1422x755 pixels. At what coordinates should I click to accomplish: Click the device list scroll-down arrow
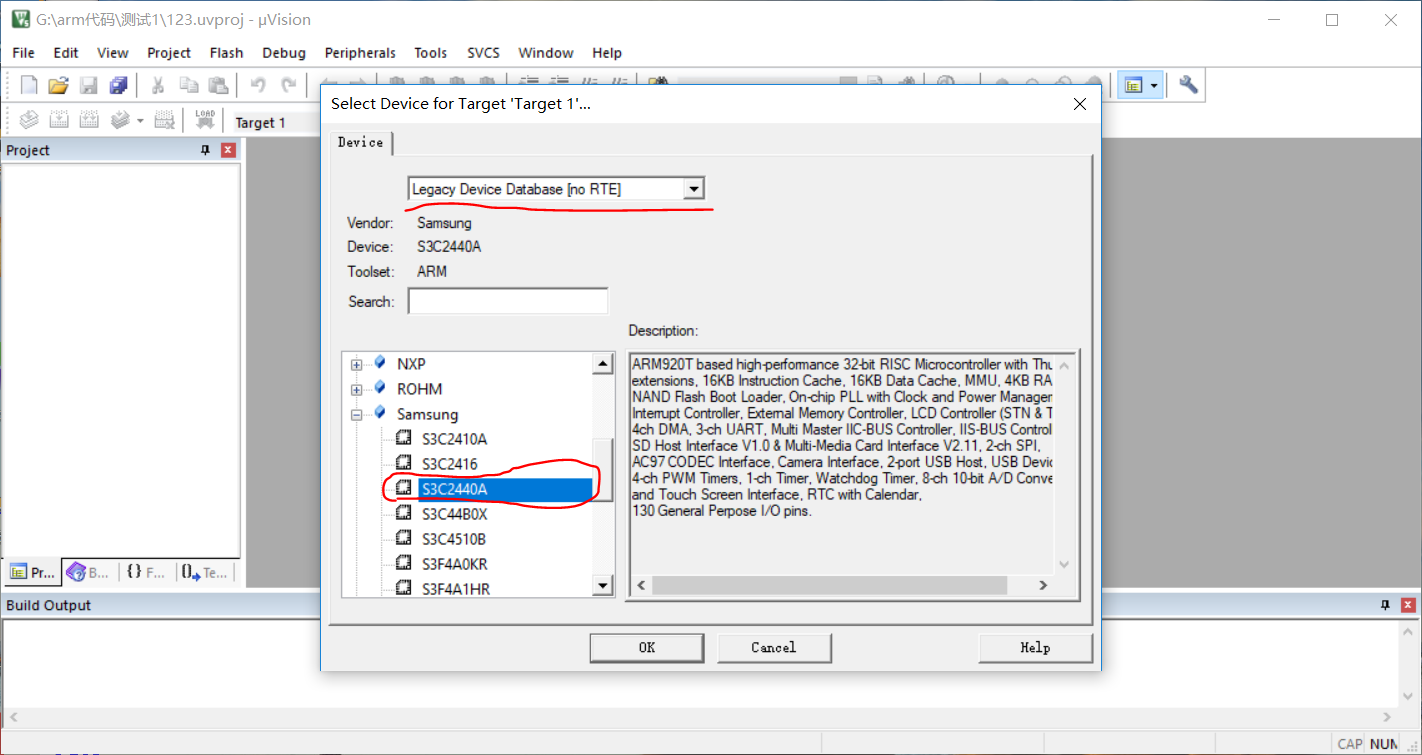tap(603, 586)
